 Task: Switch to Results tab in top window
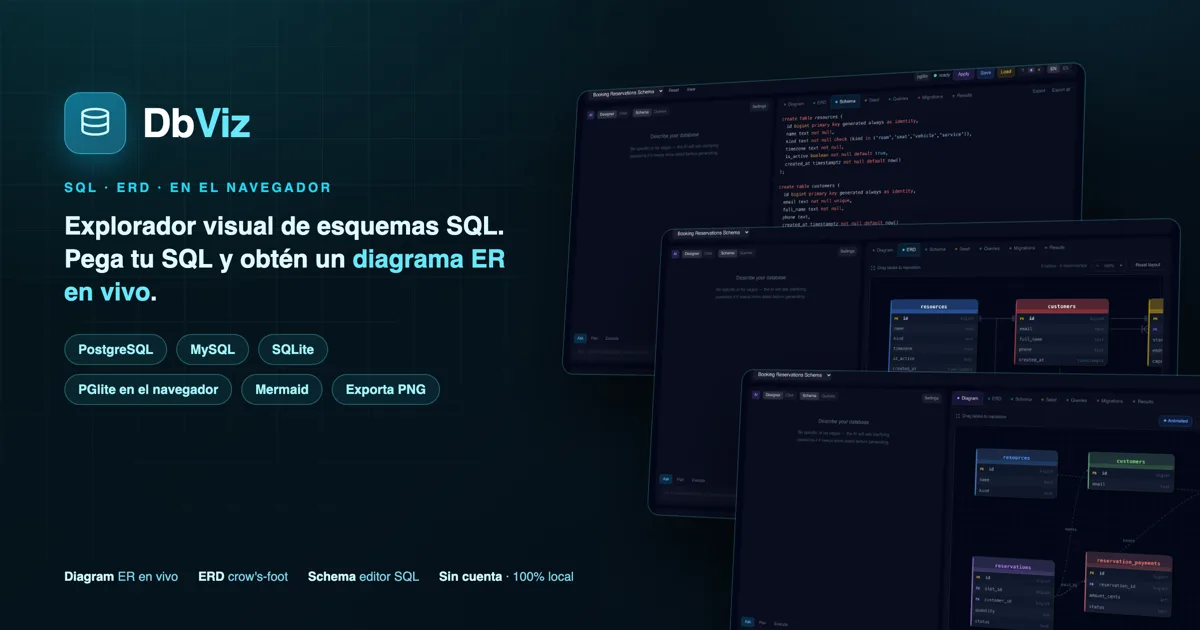click(963, 95)
